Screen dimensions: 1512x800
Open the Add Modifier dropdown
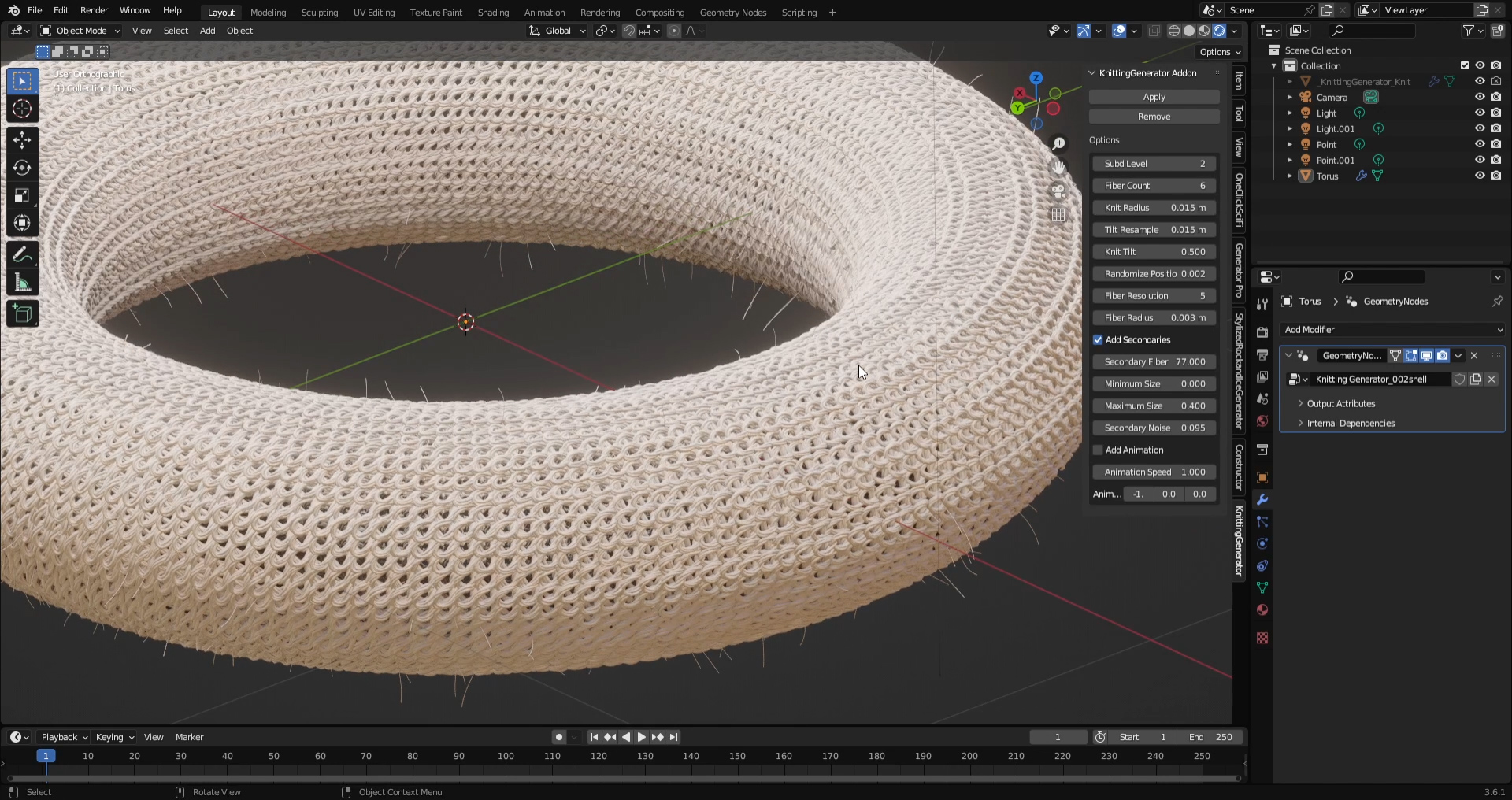coord(1392,329)
